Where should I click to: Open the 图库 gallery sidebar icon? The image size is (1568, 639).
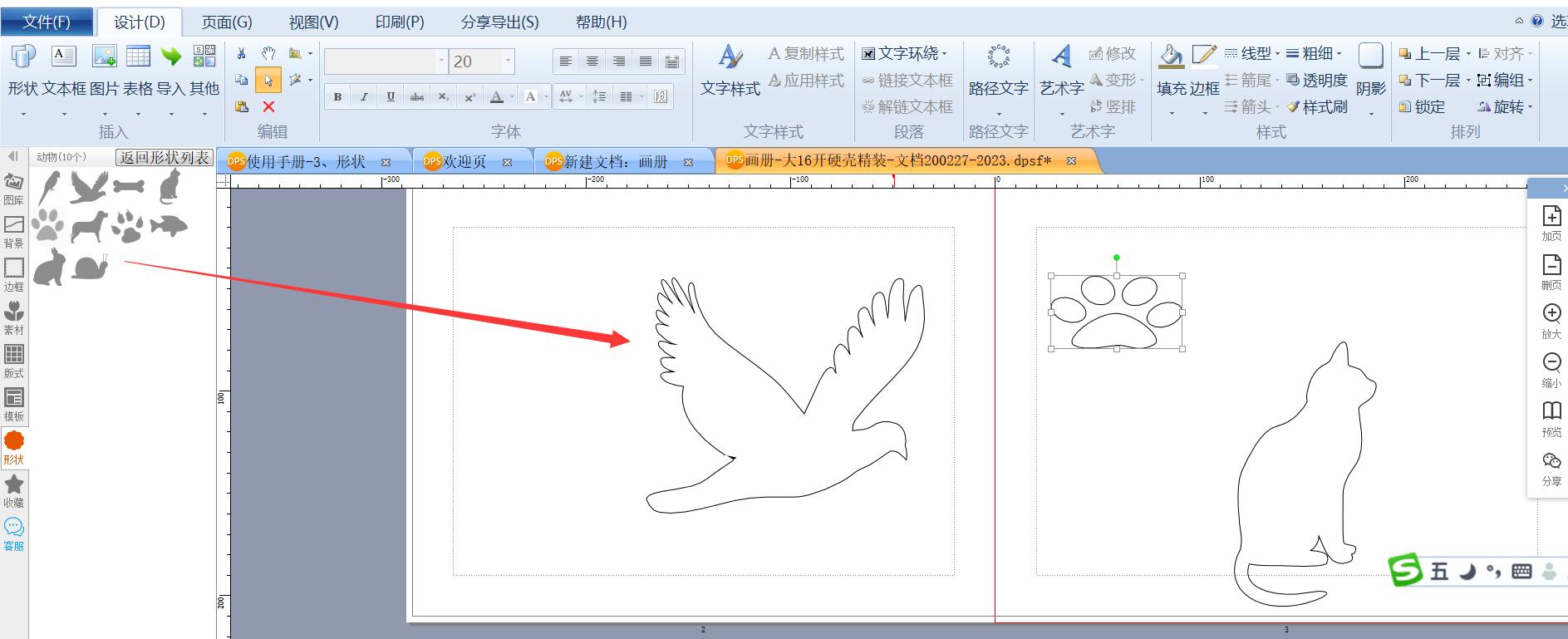point(14,181)
